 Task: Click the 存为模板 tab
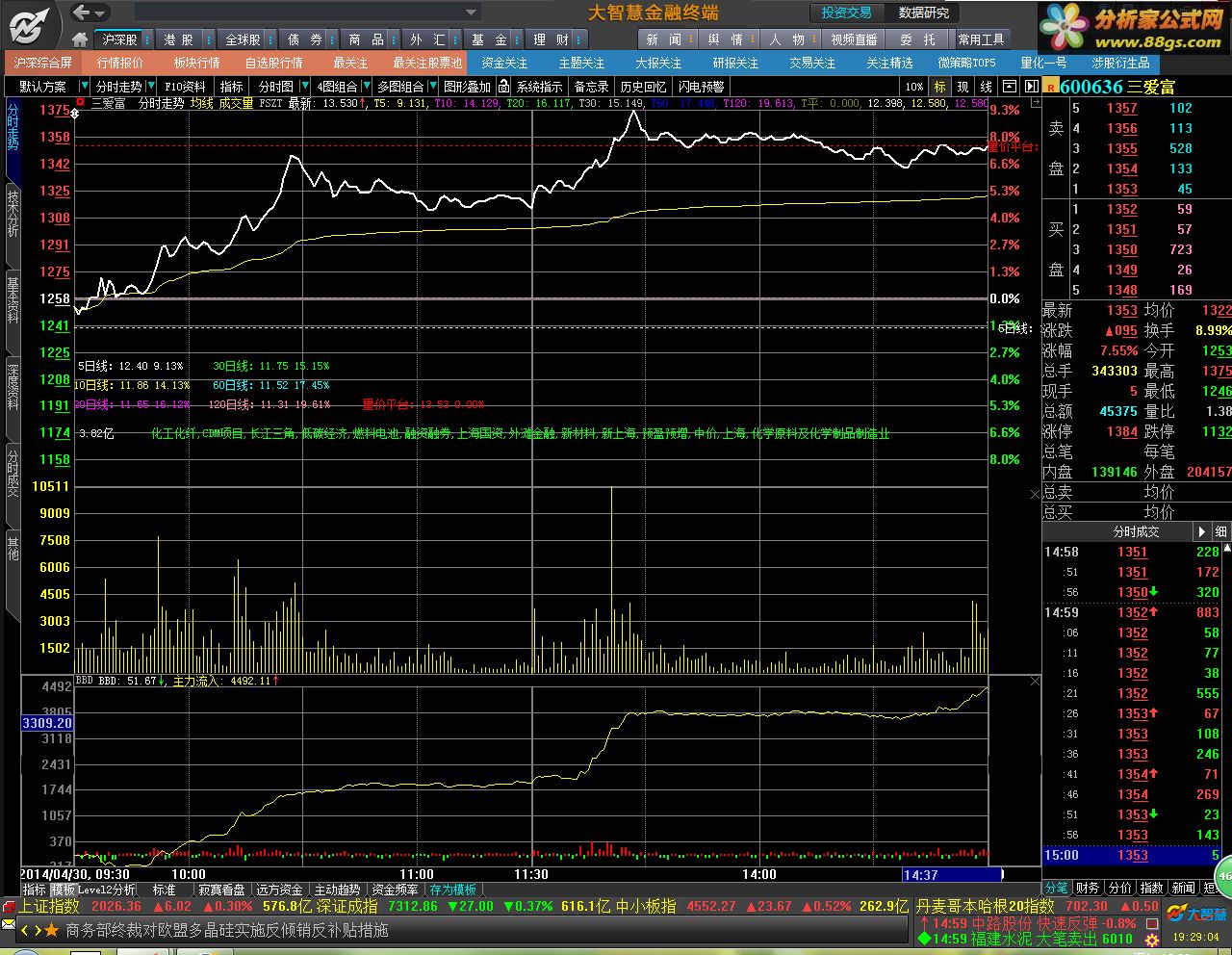click(452, 890)
